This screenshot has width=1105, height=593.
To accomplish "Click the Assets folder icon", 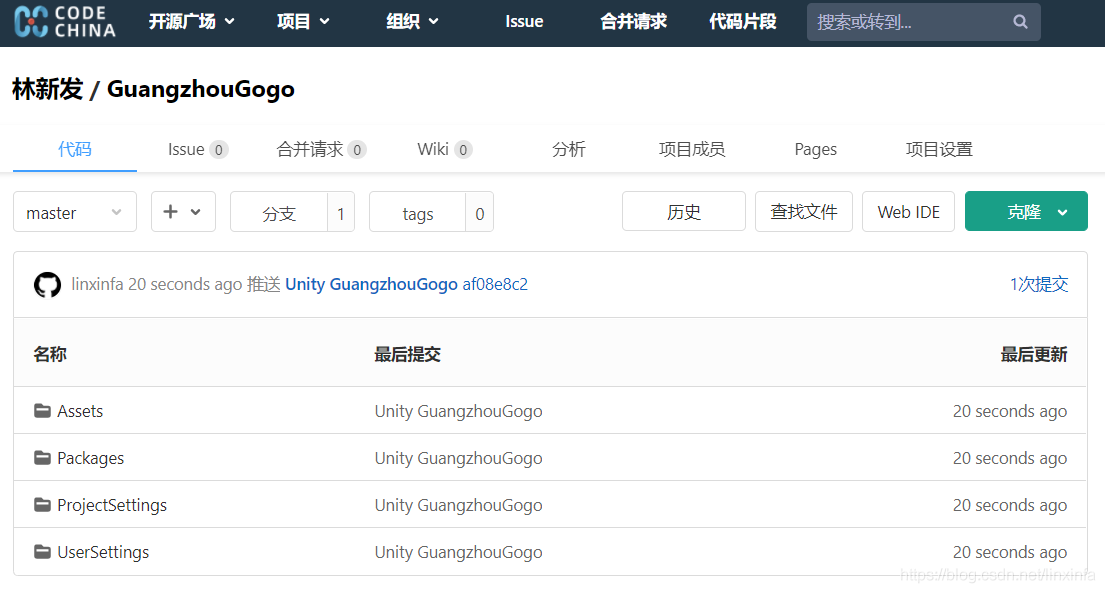I will [x=42, y=410].
